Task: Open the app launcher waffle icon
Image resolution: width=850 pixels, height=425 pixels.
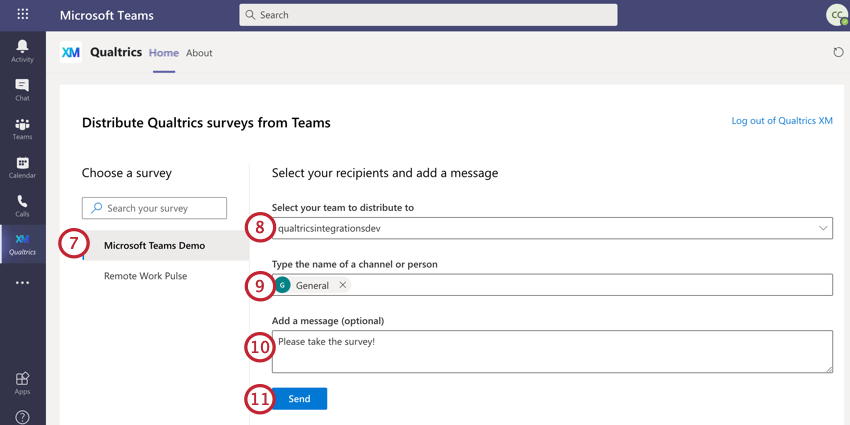Action: pos(23,14)
